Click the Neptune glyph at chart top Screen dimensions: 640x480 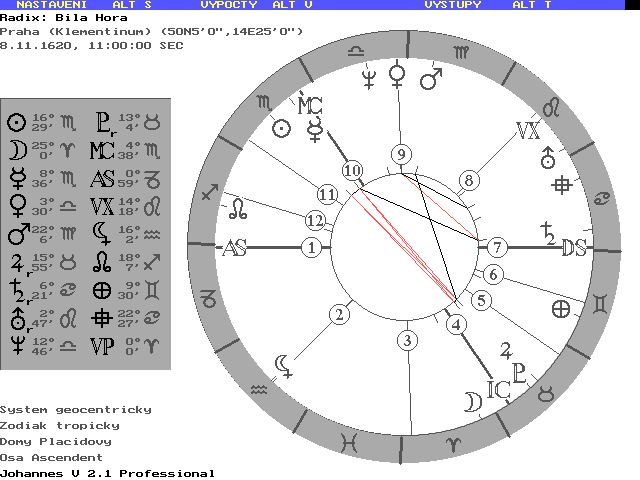(370, 77)
